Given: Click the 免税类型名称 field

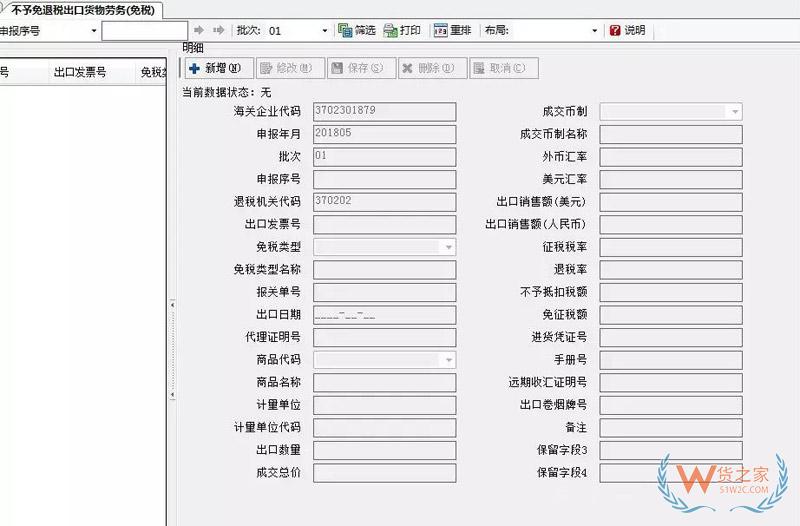Looking at the screenshot, I should (x=385, y=270).
